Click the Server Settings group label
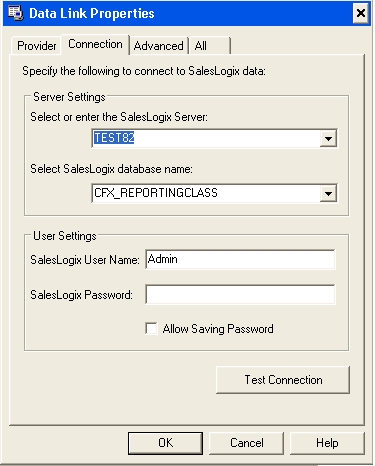Viewport: 375px width, 466px height. tap(69, 97)
